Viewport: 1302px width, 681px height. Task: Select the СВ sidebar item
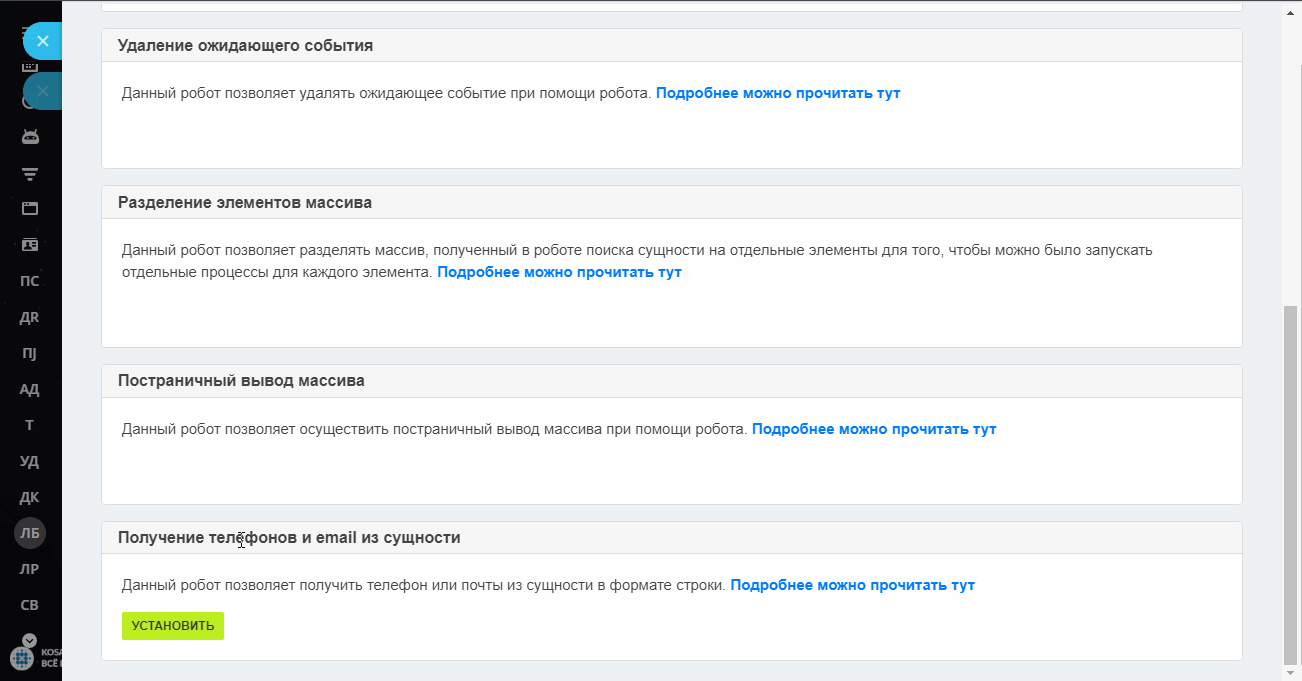[30, 605]
